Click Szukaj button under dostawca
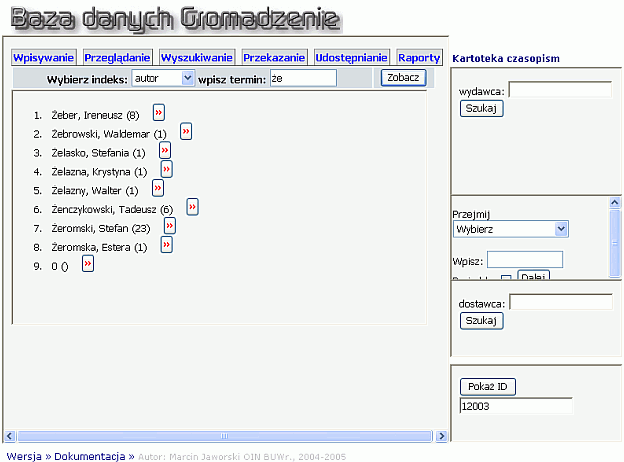Image resolution: width=624 pixels, height=462 pixels. (482, 321)
